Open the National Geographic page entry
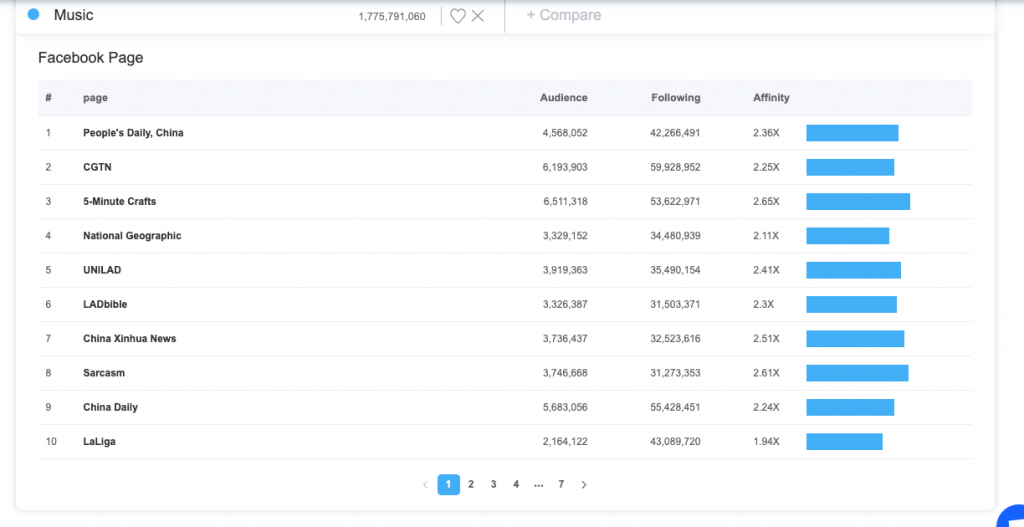Screen dimensions: 1024x527 [132, 236]
